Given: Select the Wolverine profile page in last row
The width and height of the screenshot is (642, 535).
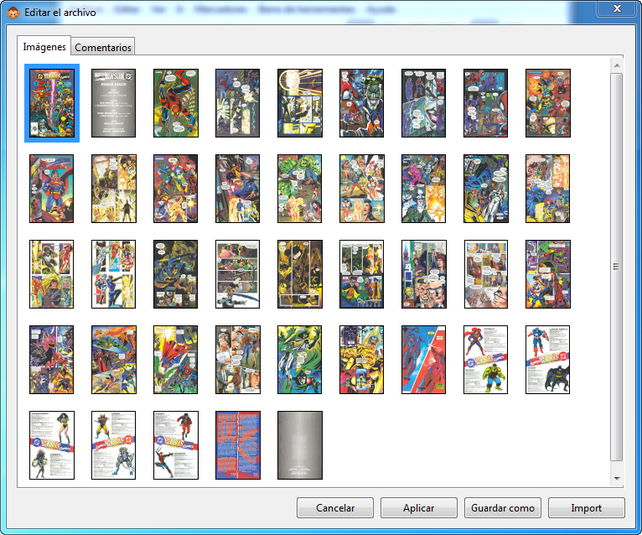Looking at the screenshot, I should click(x=113, y=445).
